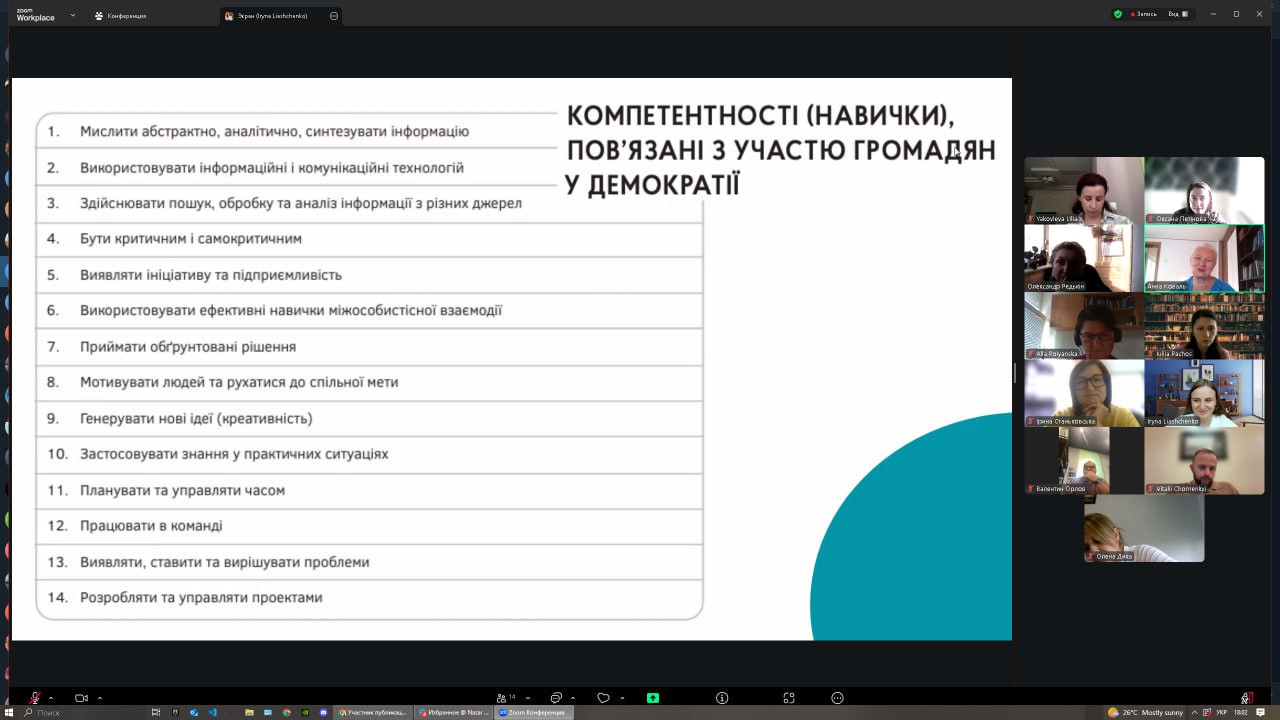Open the weather widget in taskbar

1146,712
